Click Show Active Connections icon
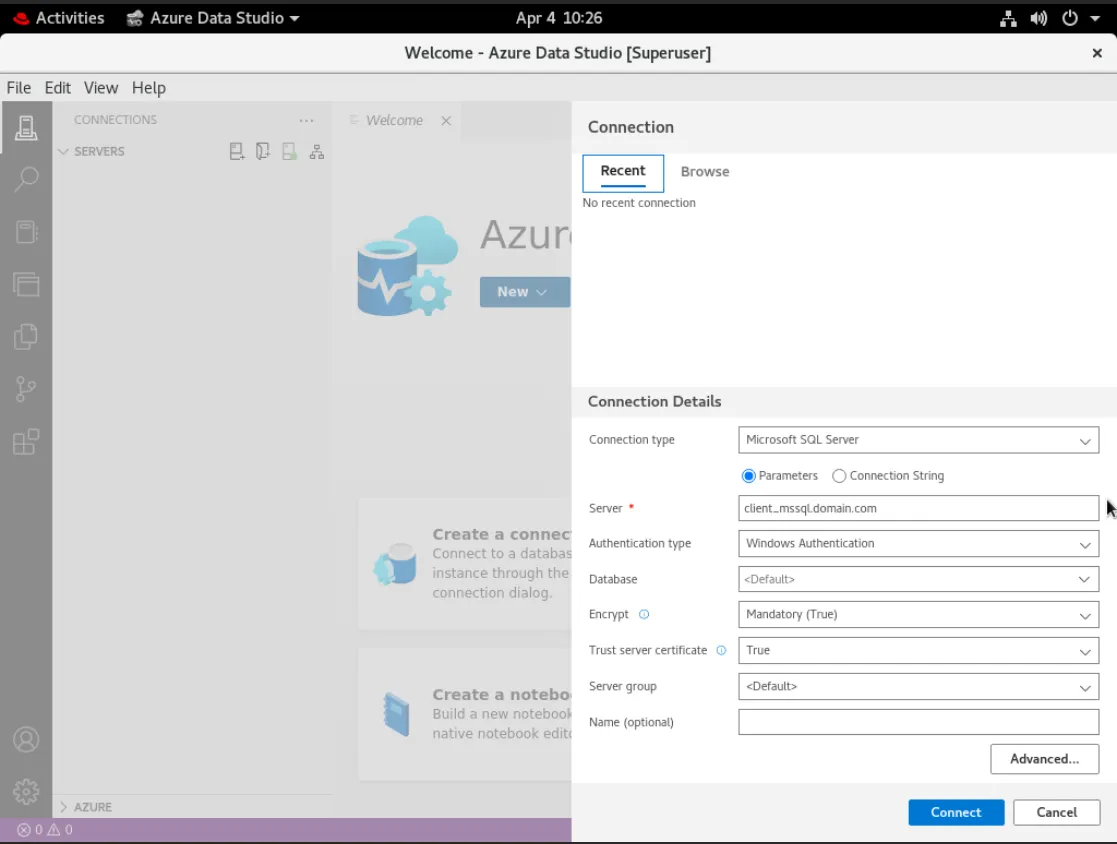 [289, 151]
